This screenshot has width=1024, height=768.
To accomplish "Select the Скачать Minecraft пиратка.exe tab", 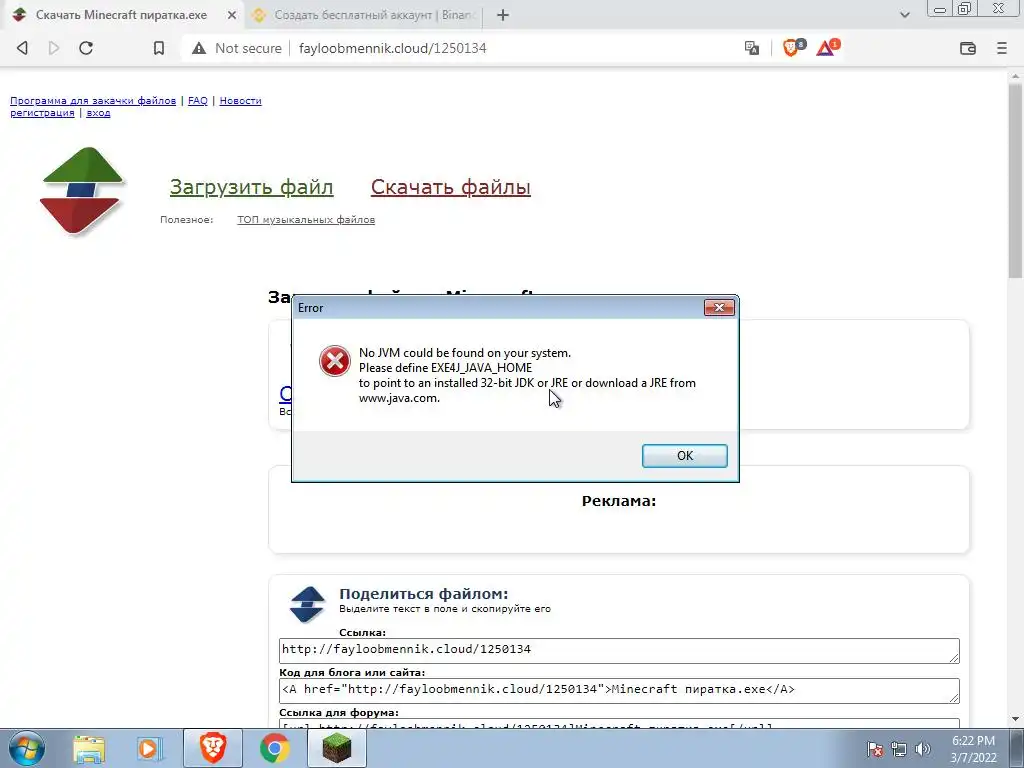I will 121,15.
